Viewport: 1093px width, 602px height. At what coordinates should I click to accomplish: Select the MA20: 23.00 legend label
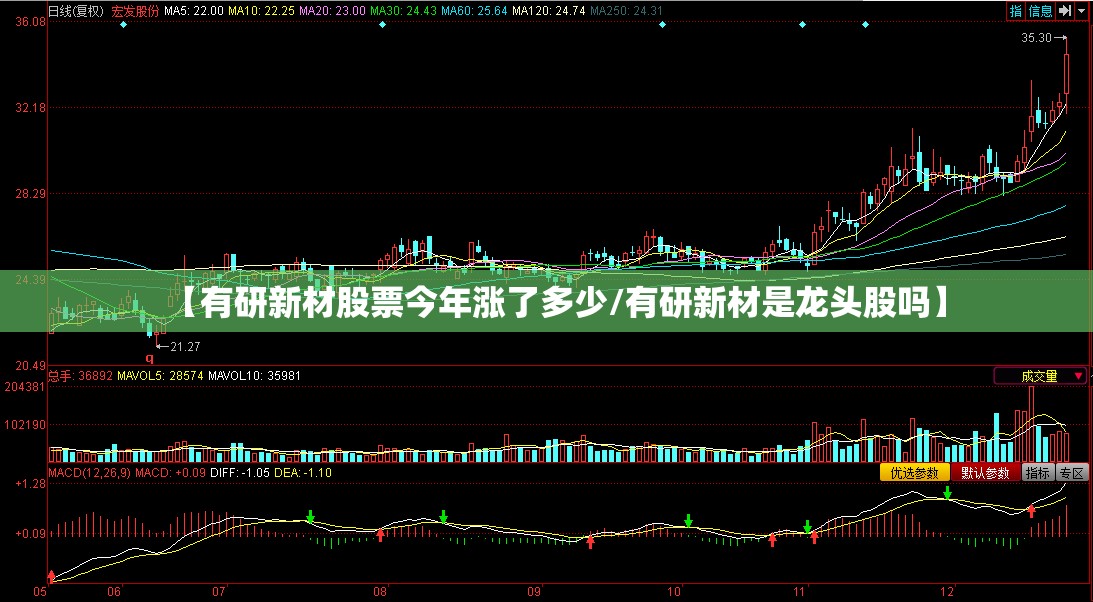[x=332, y=11]
